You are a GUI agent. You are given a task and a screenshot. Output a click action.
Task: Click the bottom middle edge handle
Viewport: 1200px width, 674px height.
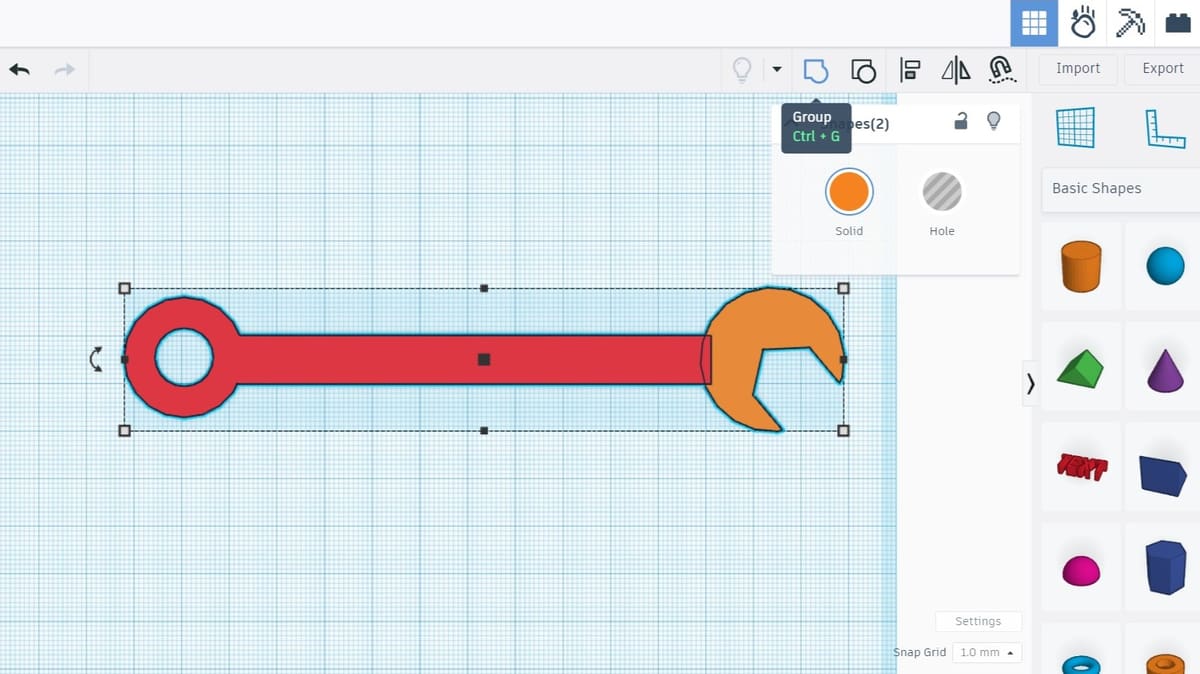(484, 430)
